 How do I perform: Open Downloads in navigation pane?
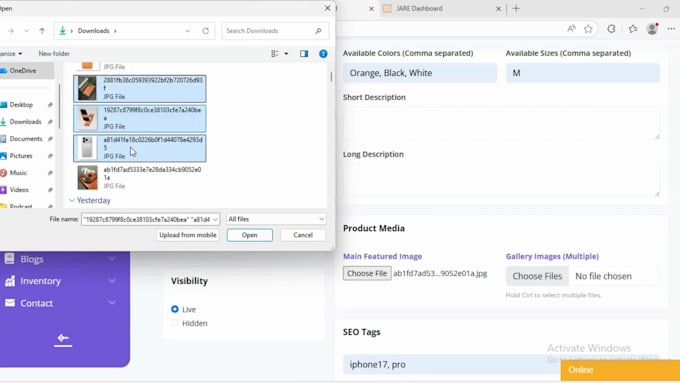tap(26, 122)
